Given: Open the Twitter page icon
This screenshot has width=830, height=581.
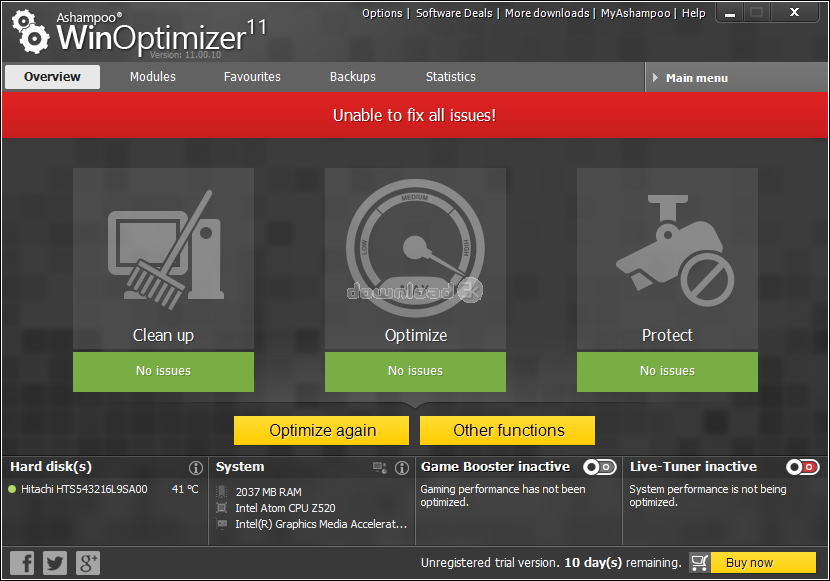Looking at the screenshot, I should click(x=55, y=562).
